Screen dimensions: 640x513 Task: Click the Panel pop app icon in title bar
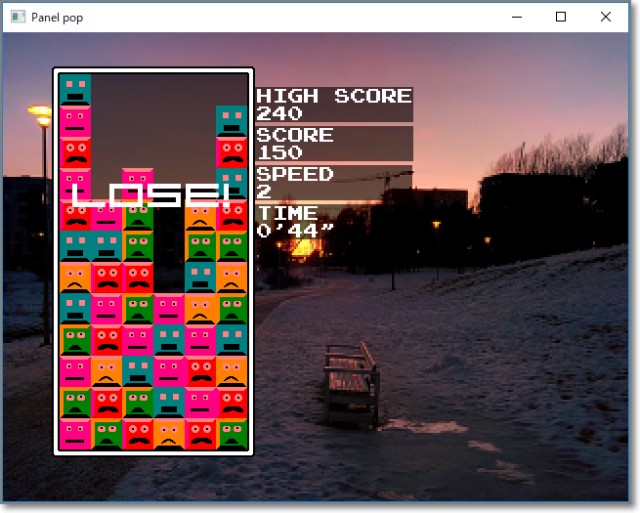pyautogui.click(x=16, y=17)
